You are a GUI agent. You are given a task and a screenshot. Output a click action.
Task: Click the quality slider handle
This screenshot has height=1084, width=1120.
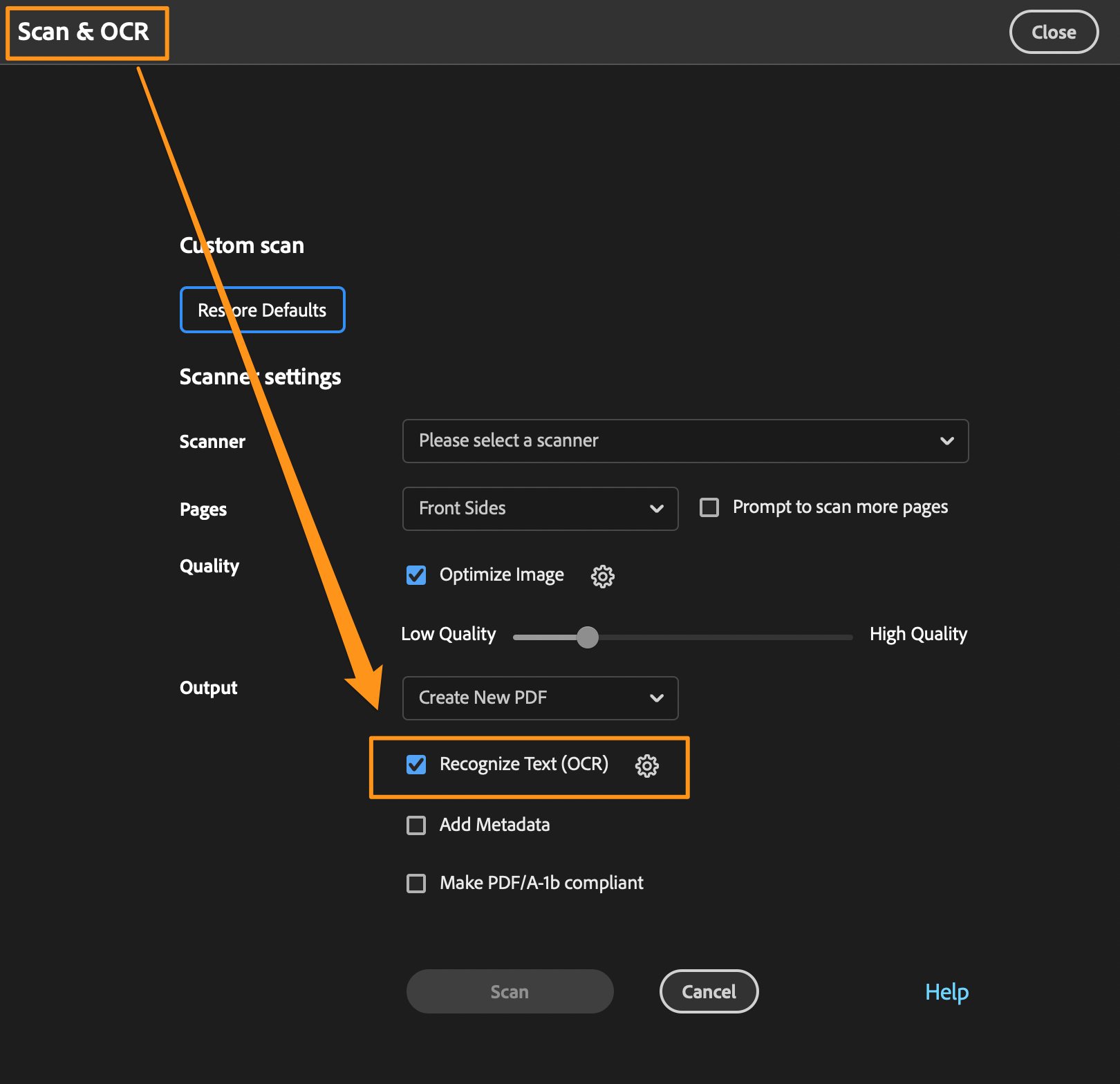tap(588, 637)
